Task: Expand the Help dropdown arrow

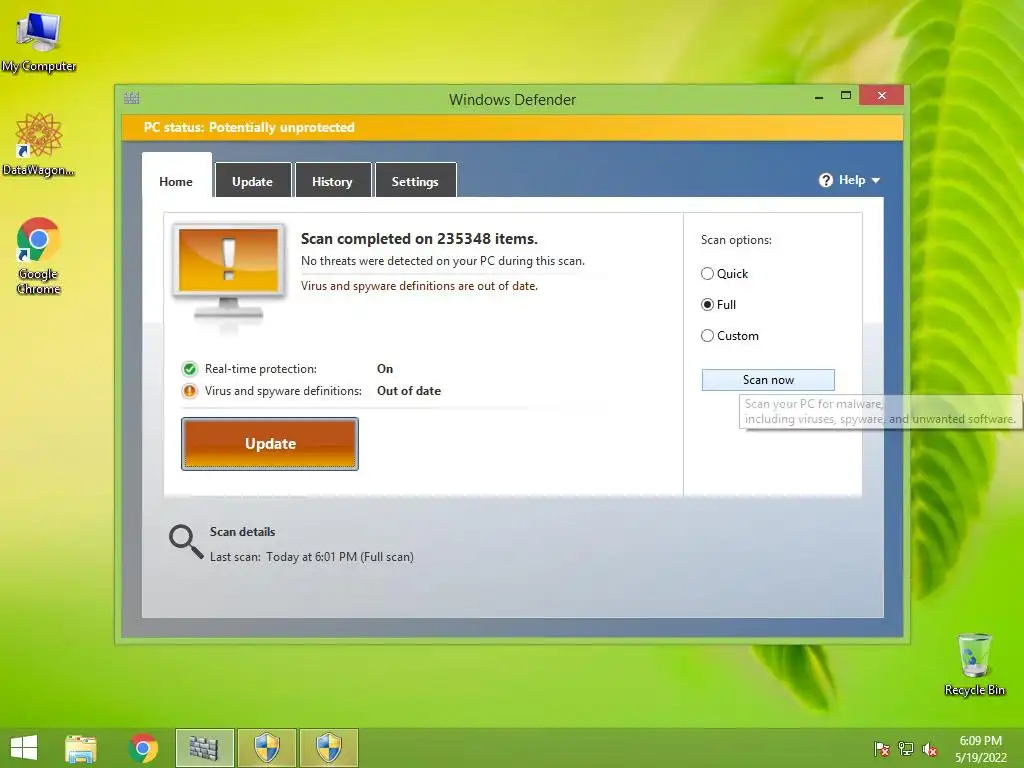Action: click(876, 181)
